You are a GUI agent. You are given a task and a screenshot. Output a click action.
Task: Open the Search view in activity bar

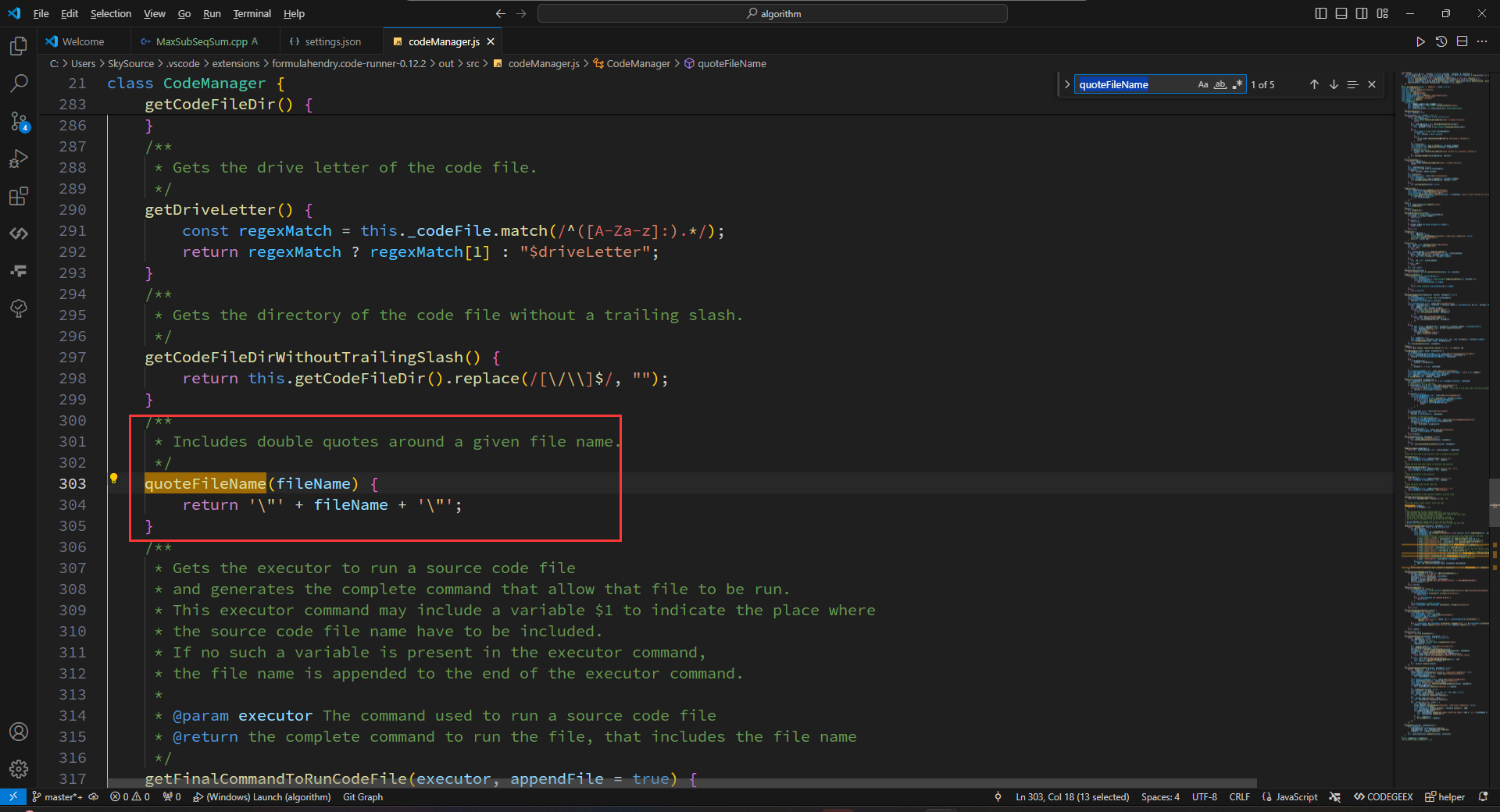[19, 84]
